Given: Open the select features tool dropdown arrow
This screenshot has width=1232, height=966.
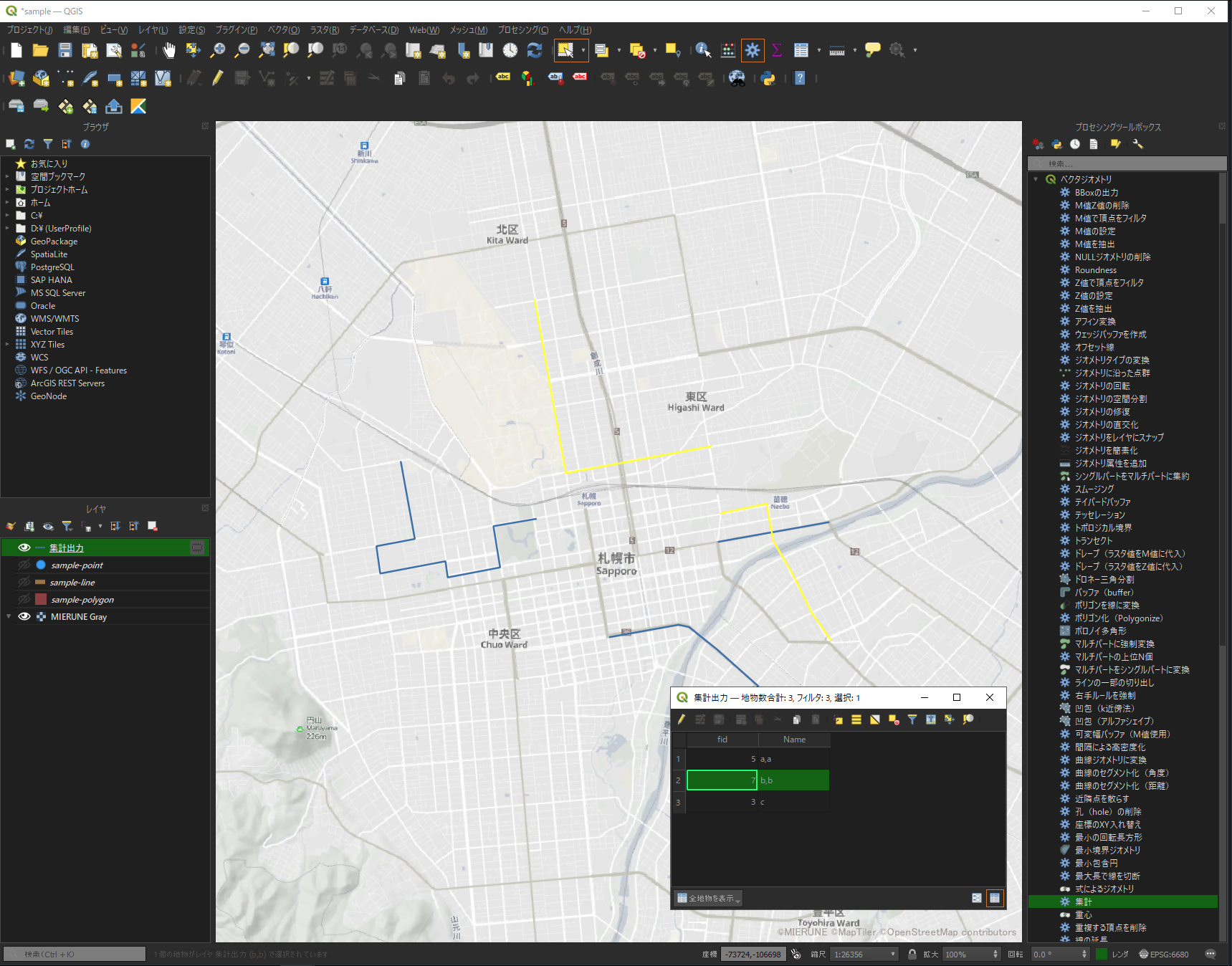Looking at the screenshot, I should (583, 50).
